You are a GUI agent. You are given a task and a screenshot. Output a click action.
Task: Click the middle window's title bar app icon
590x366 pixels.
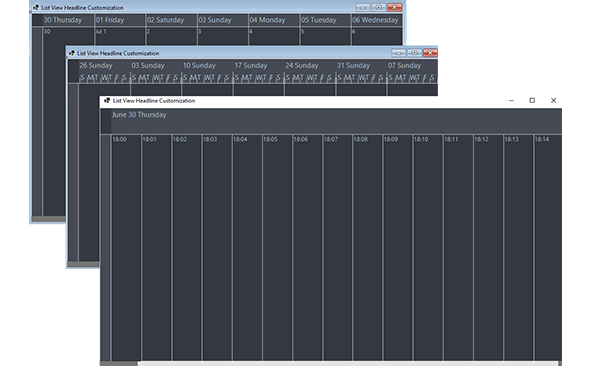pos(71,53)
